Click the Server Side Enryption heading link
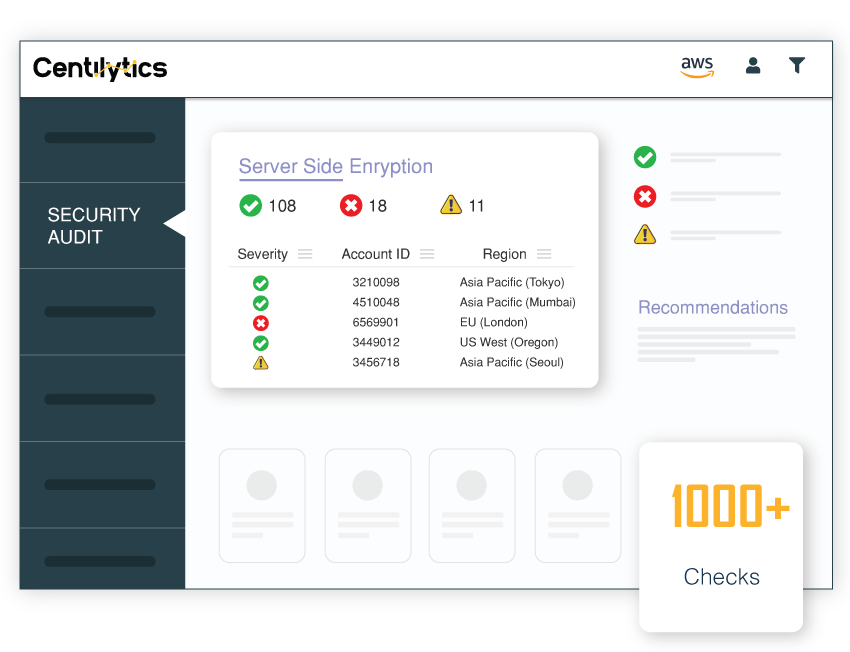 335,167
